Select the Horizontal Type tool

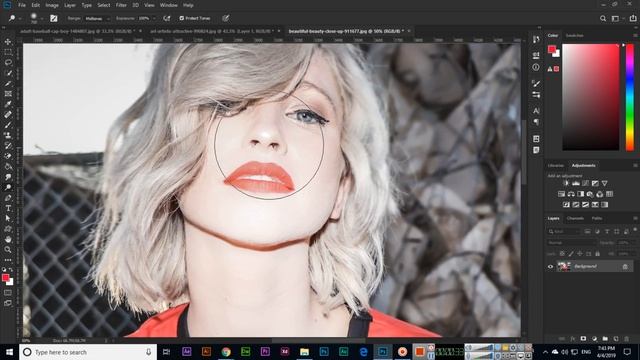8,208
